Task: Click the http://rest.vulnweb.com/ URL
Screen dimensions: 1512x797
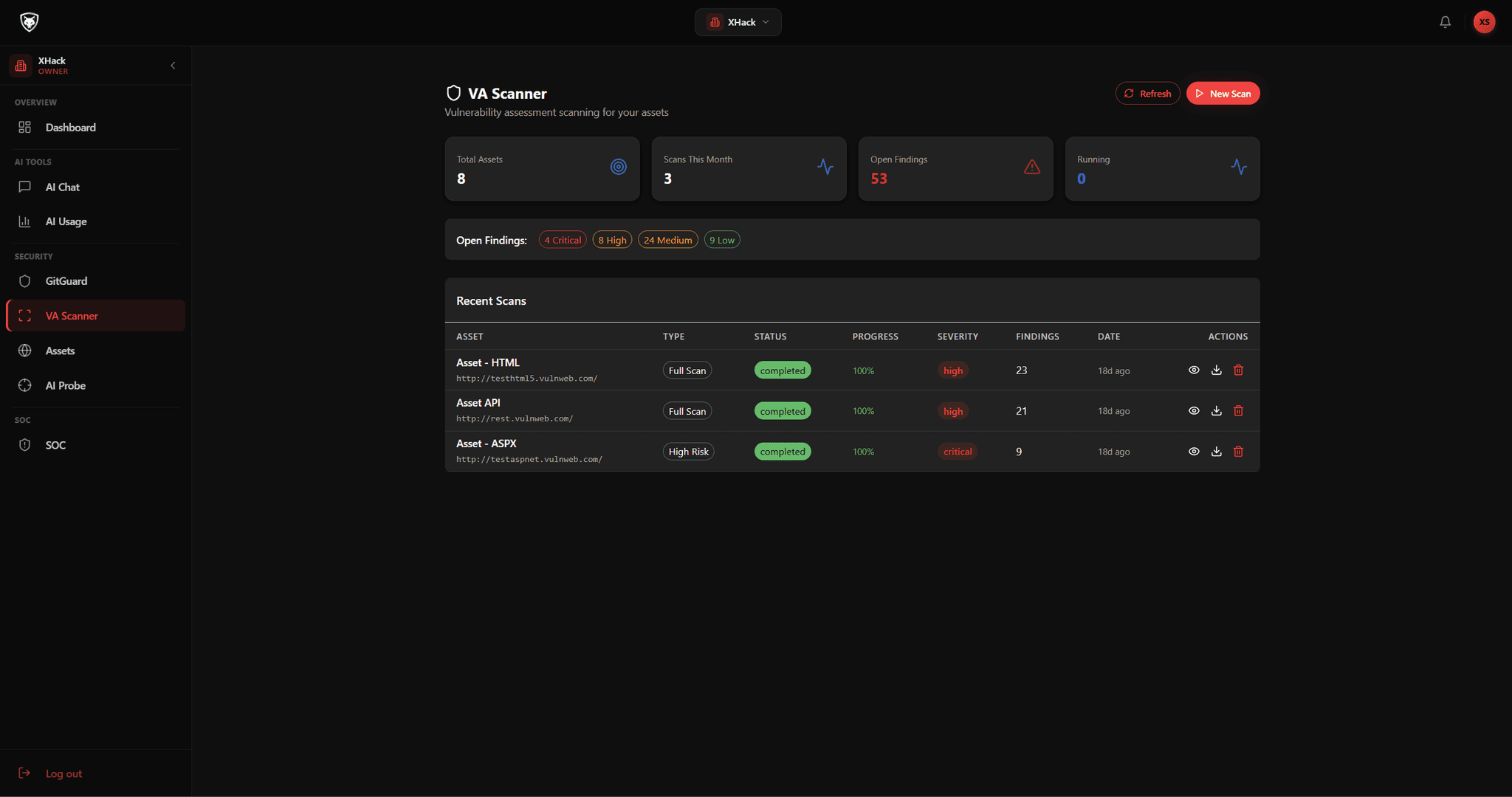Action: (x=515, y=418)
